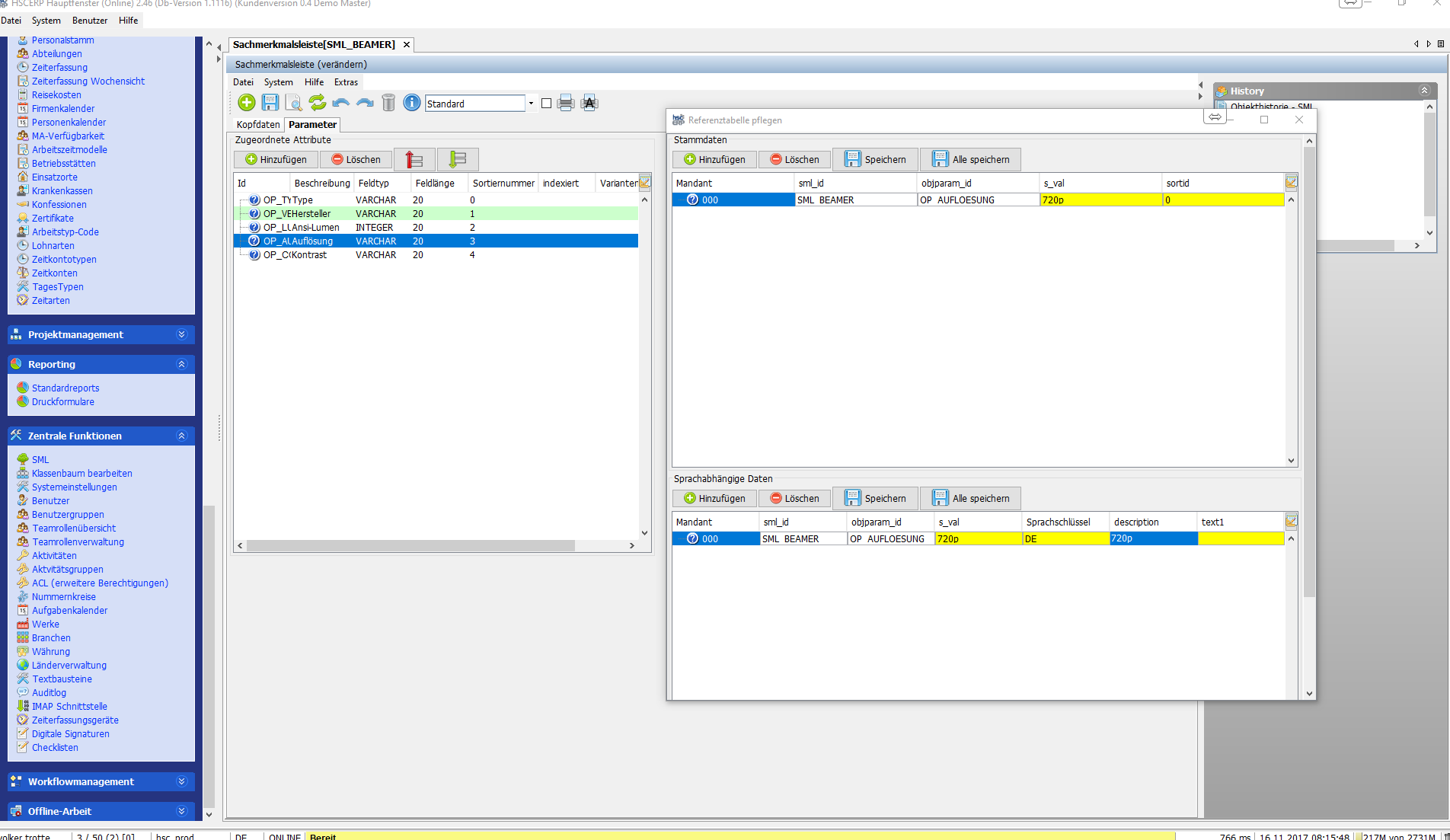Click the green refresh arrows icon
The width and height of the screenshot is (1450, 840).
[318, 103]
